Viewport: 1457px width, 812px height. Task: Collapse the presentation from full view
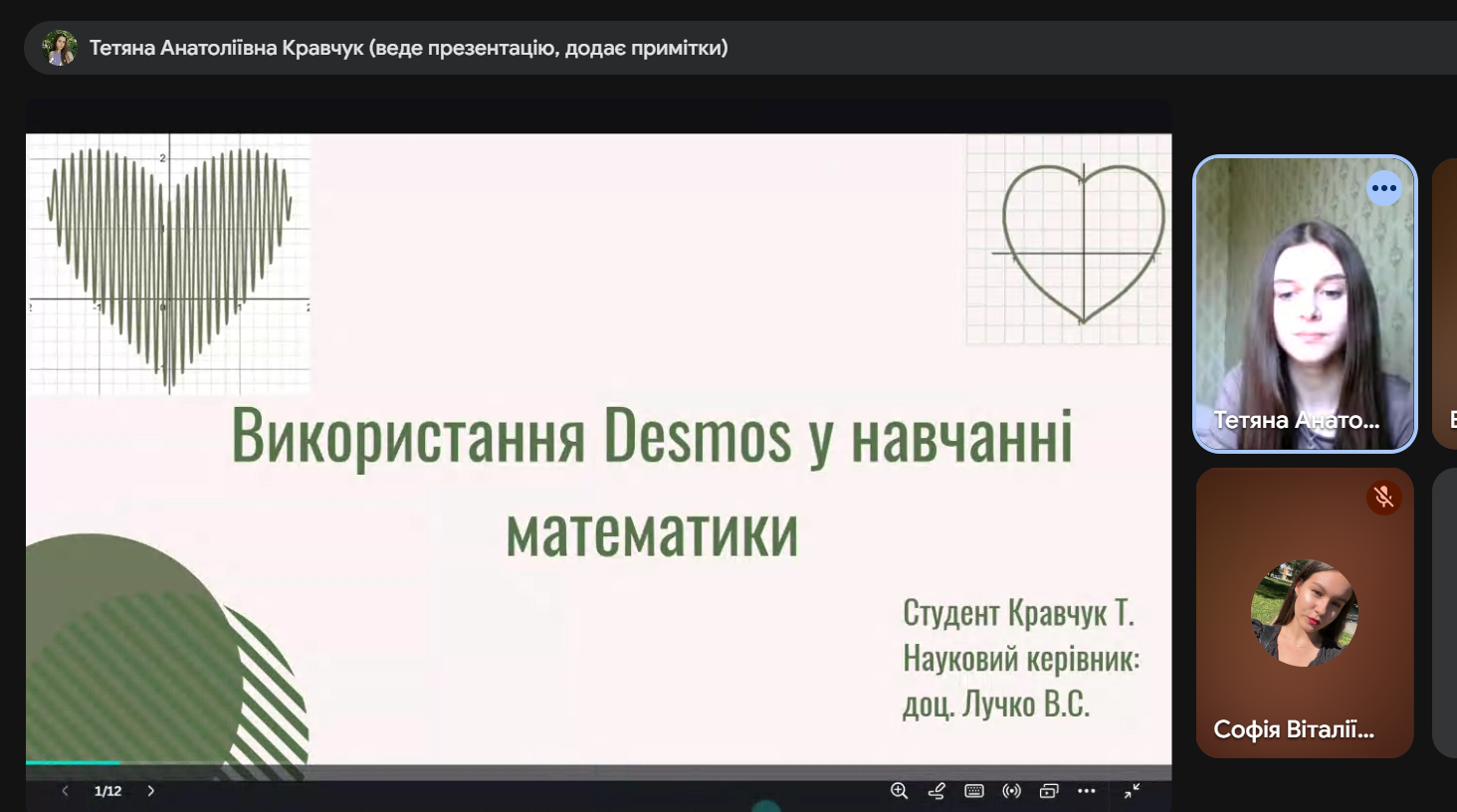tap(1133, 791)
